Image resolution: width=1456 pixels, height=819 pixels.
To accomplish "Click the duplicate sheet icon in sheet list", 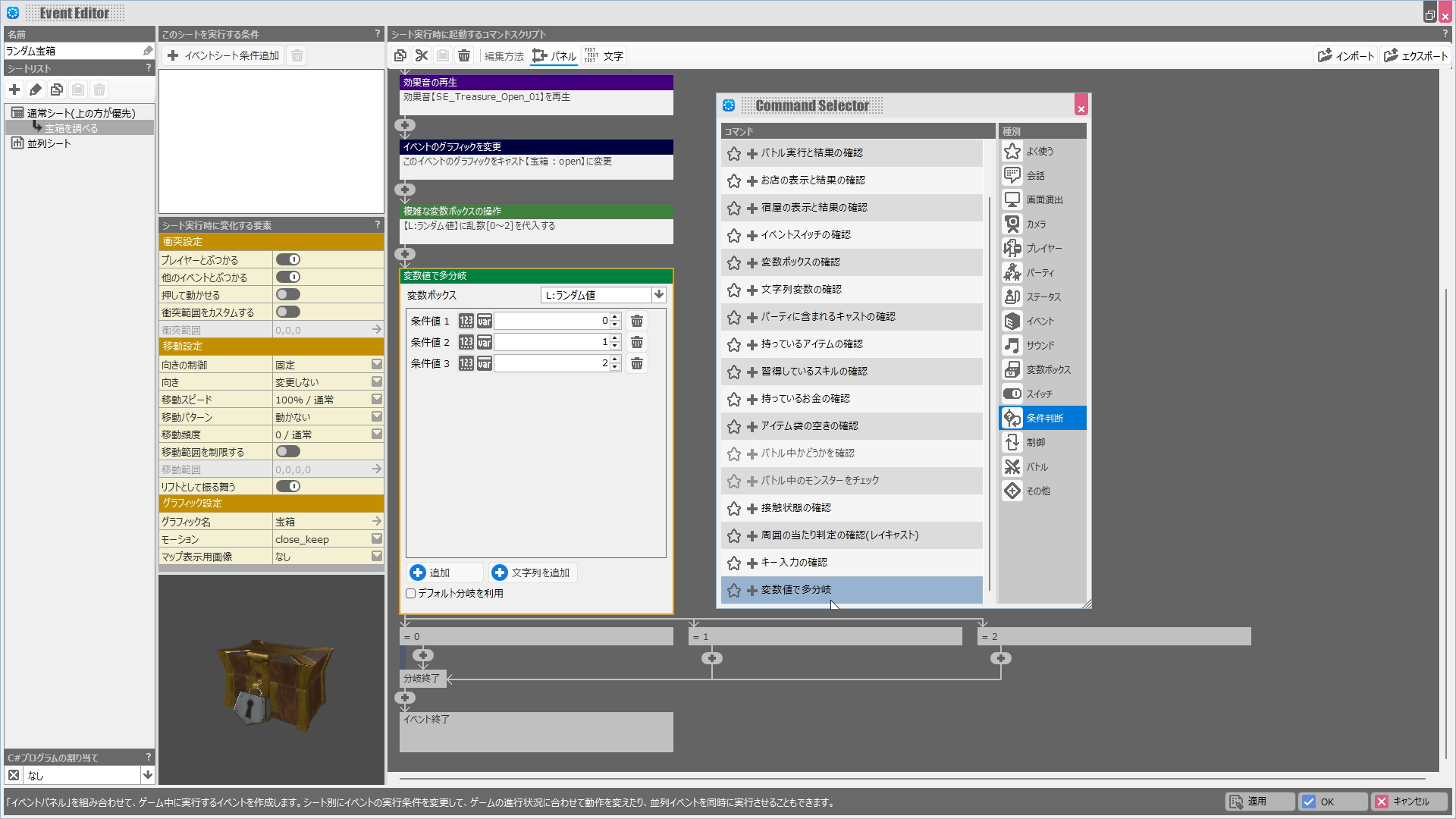I will tap(57, 89).
